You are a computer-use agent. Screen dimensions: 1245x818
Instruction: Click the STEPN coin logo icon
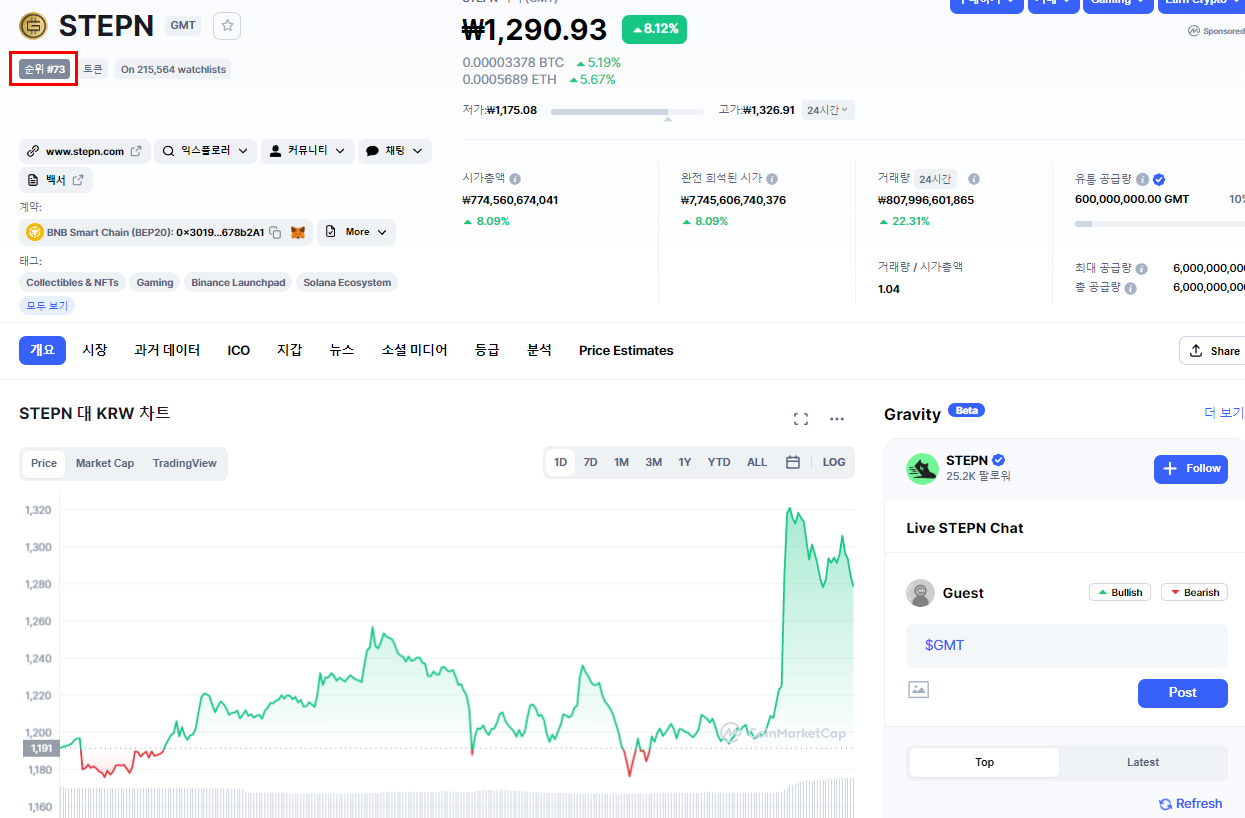[x=33, y=26]
